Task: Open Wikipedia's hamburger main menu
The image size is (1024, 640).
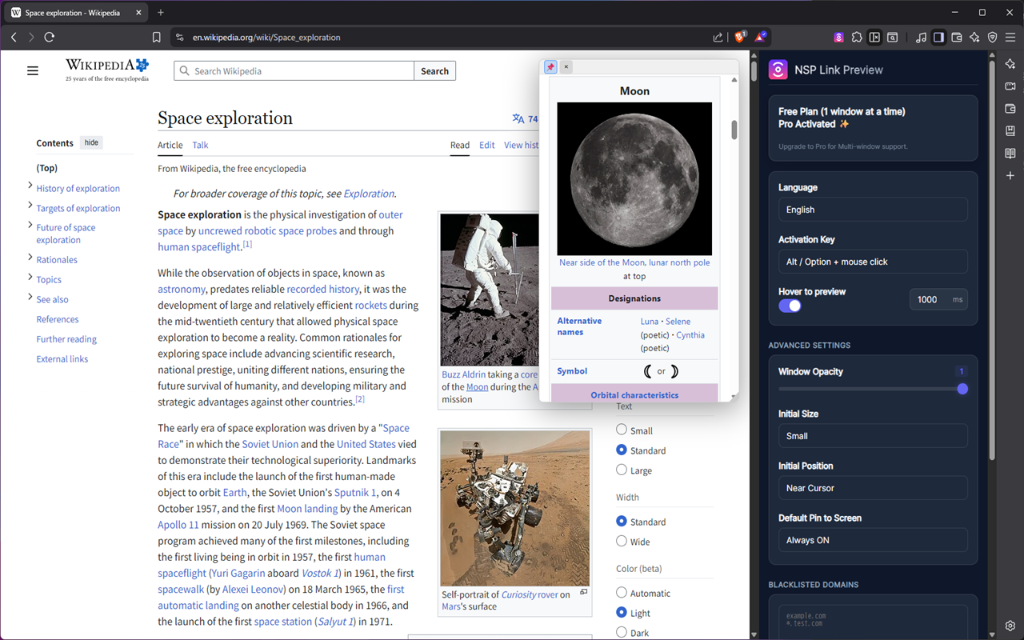Action: (33, 71)
